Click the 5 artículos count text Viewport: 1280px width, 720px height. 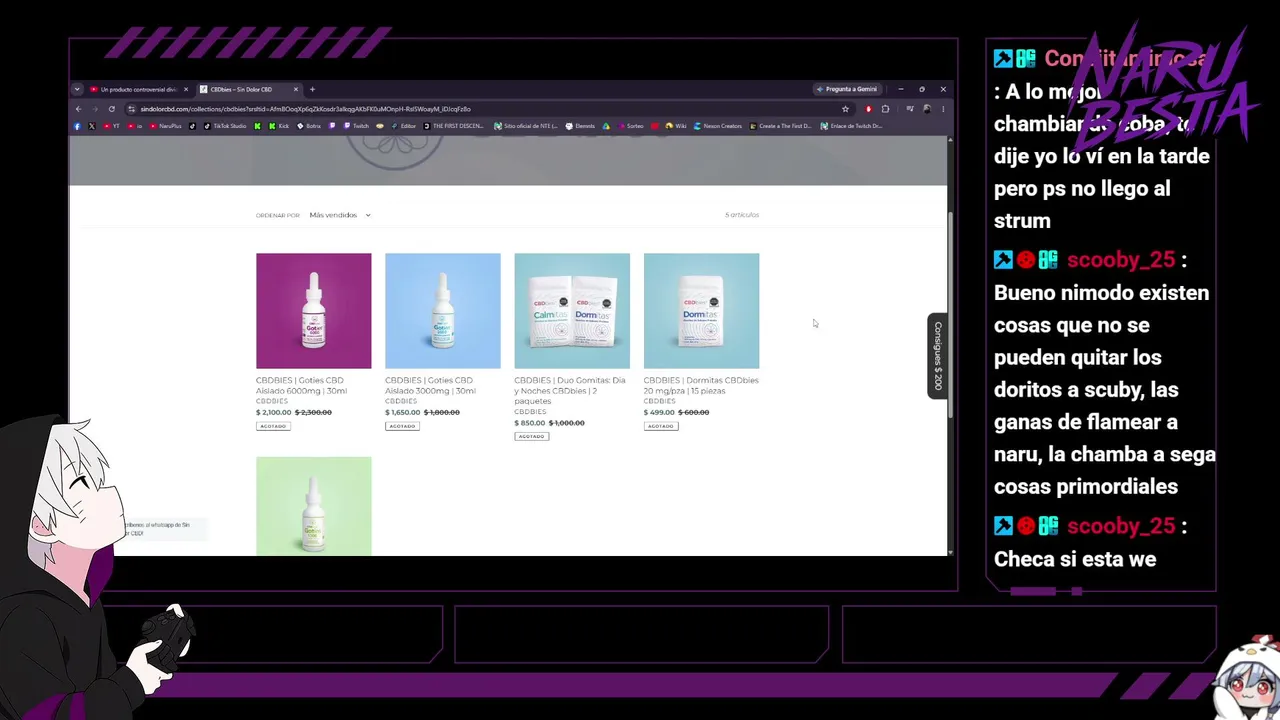(742, 215)
